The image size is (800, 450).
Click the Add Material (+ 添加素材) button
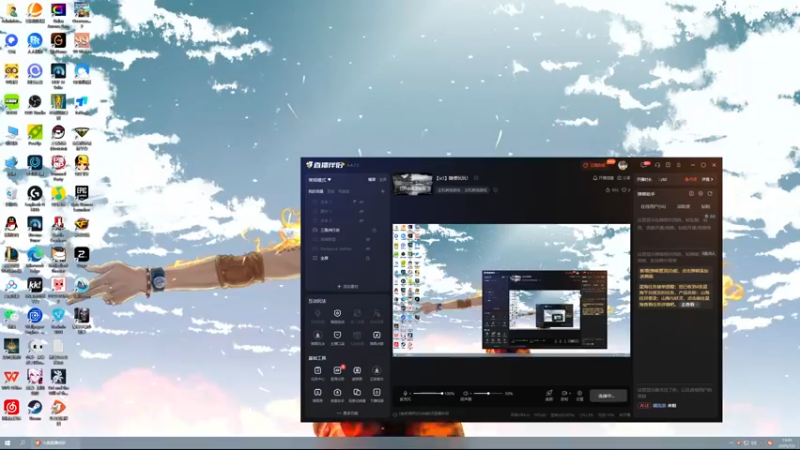pyautogui.click(x=347, y=286)
